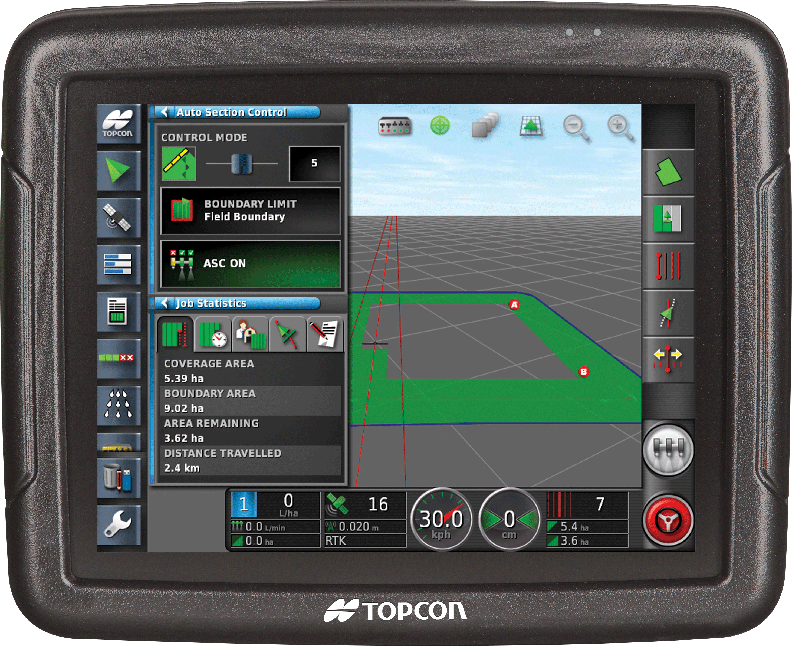This screenshot has height=646, width=792.
Task: Open the spray nozzle droplets icon
Action: pos(118,404)
